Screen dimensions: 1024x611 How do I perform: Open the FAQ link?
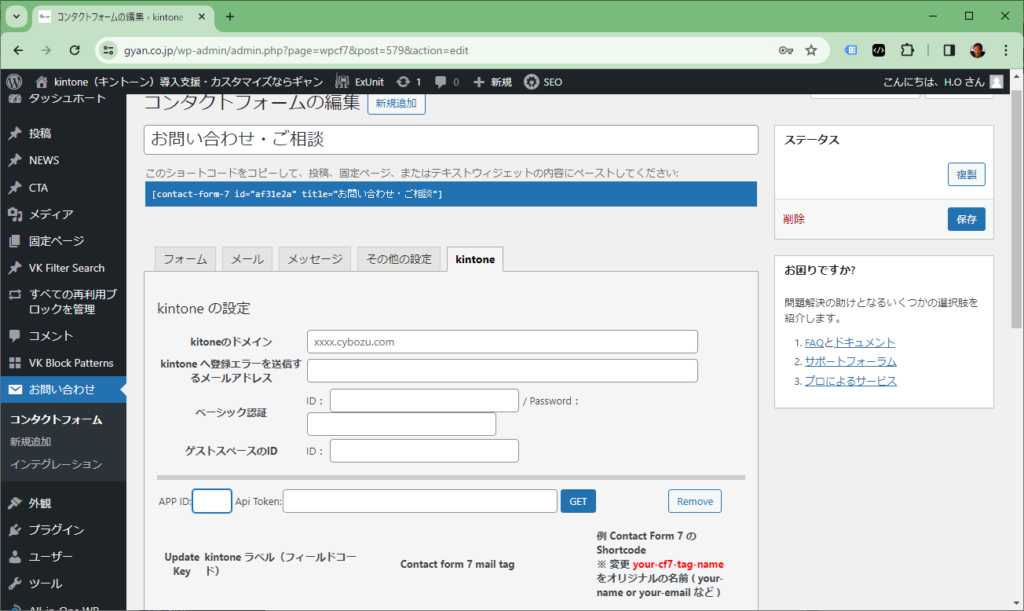[814, 343]
